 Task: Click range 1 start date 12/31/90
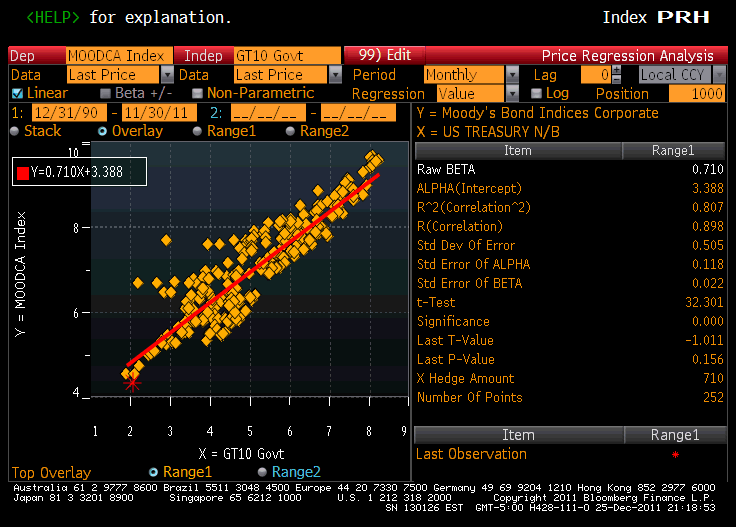[69, 113]
